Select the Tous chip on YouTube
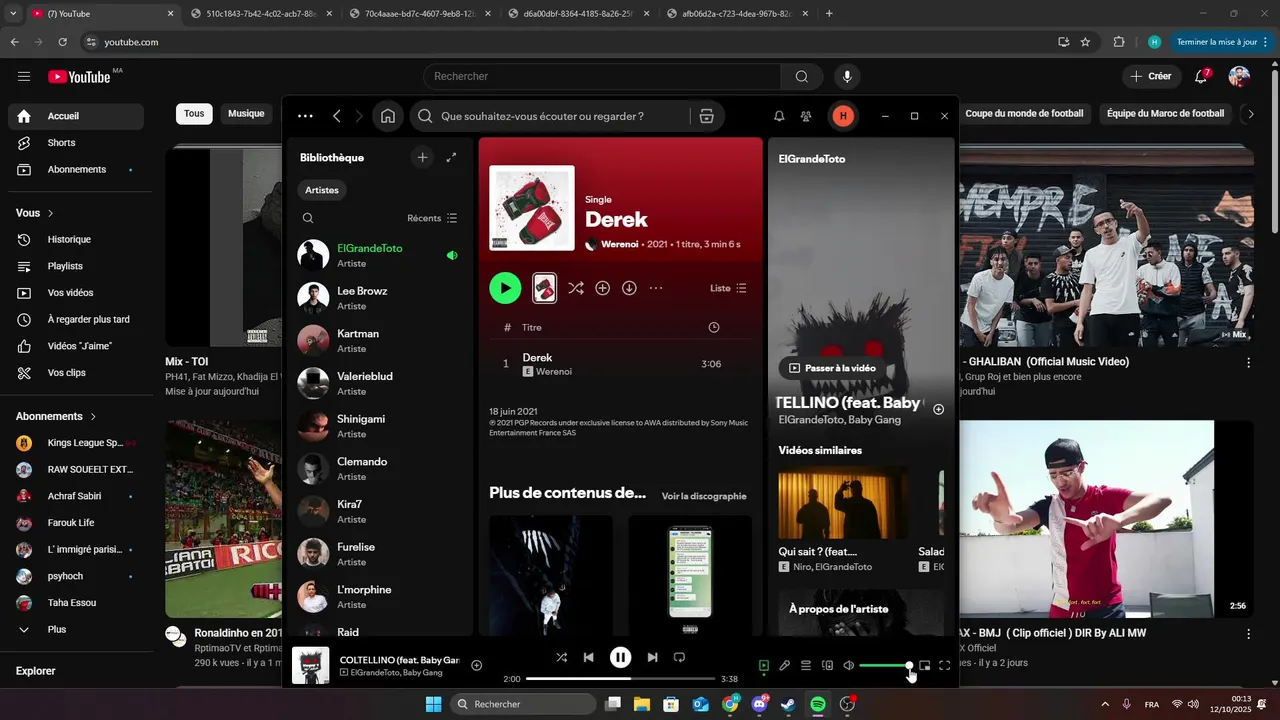This screenshot has height=720, width=1280. coord(194,114)
